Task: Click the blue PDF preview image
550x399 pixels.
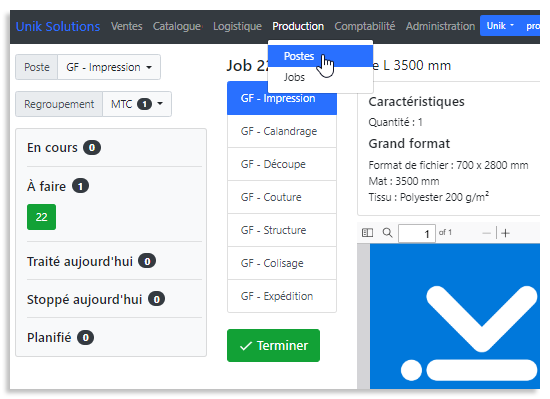Action: tap(455, 316)
